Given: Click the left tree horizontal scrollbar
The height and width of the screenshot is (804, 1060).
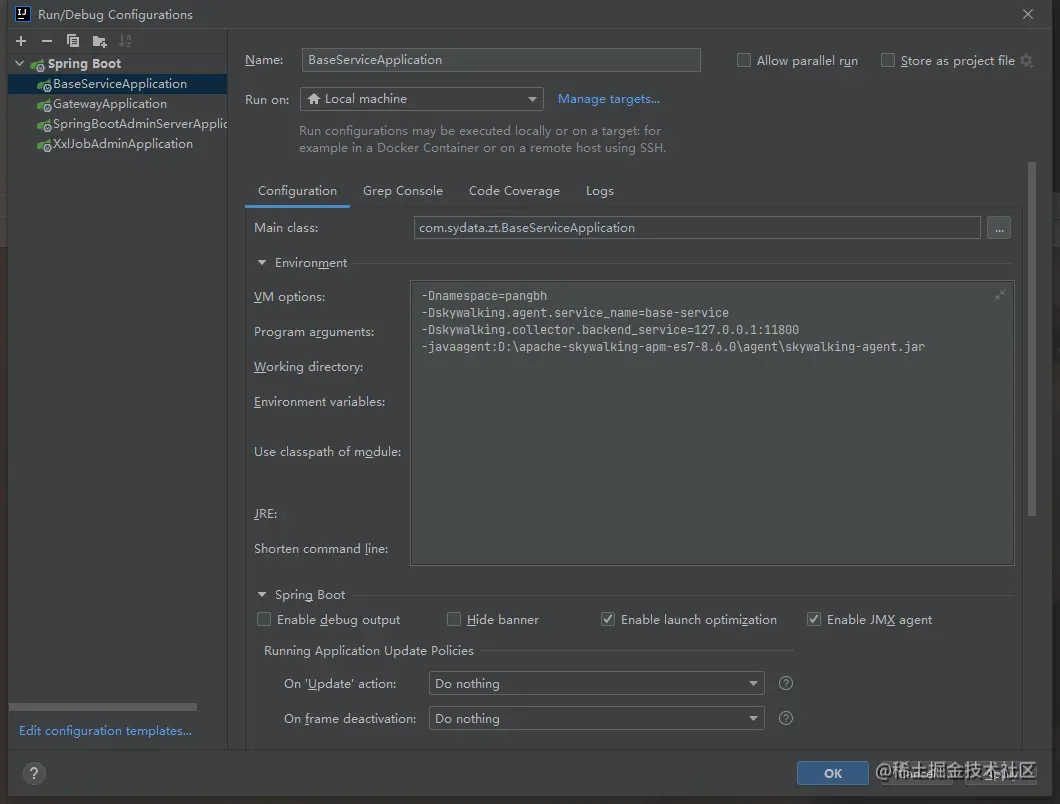Looking at the screenshot, I should point(103,707).
